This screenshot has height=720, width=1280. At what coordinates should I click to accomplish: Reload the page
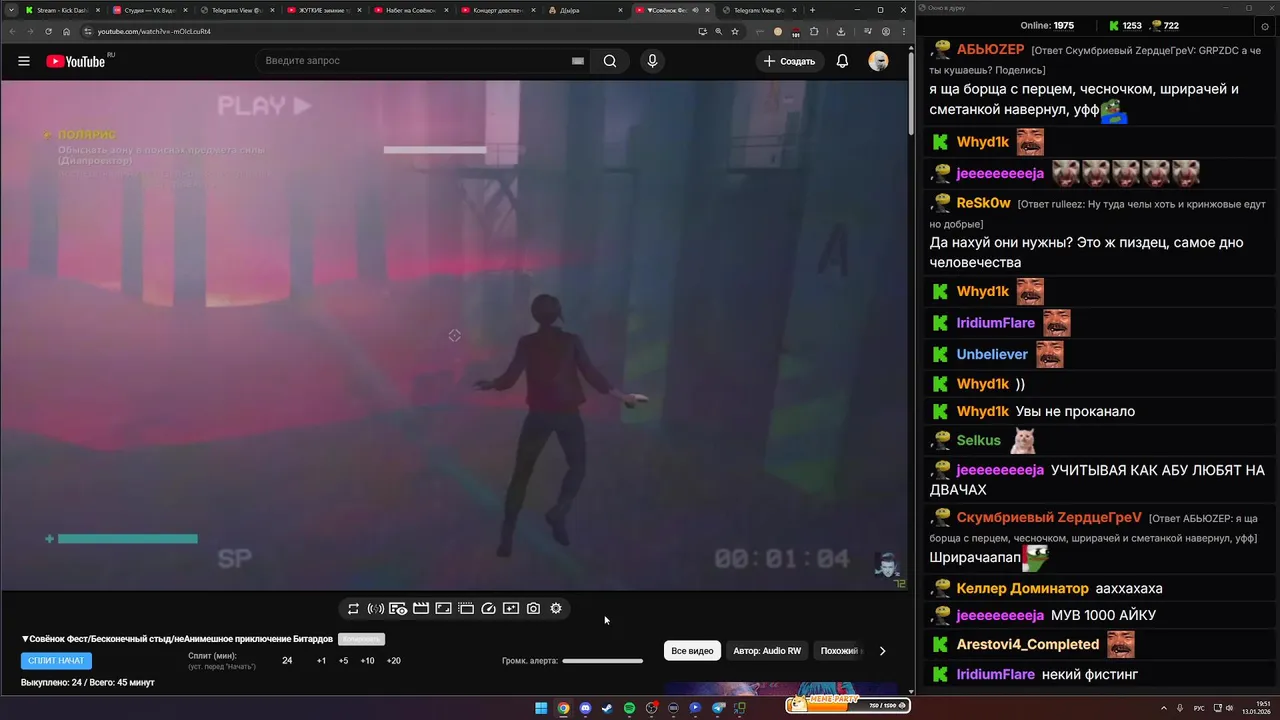[x=48, y=31]
